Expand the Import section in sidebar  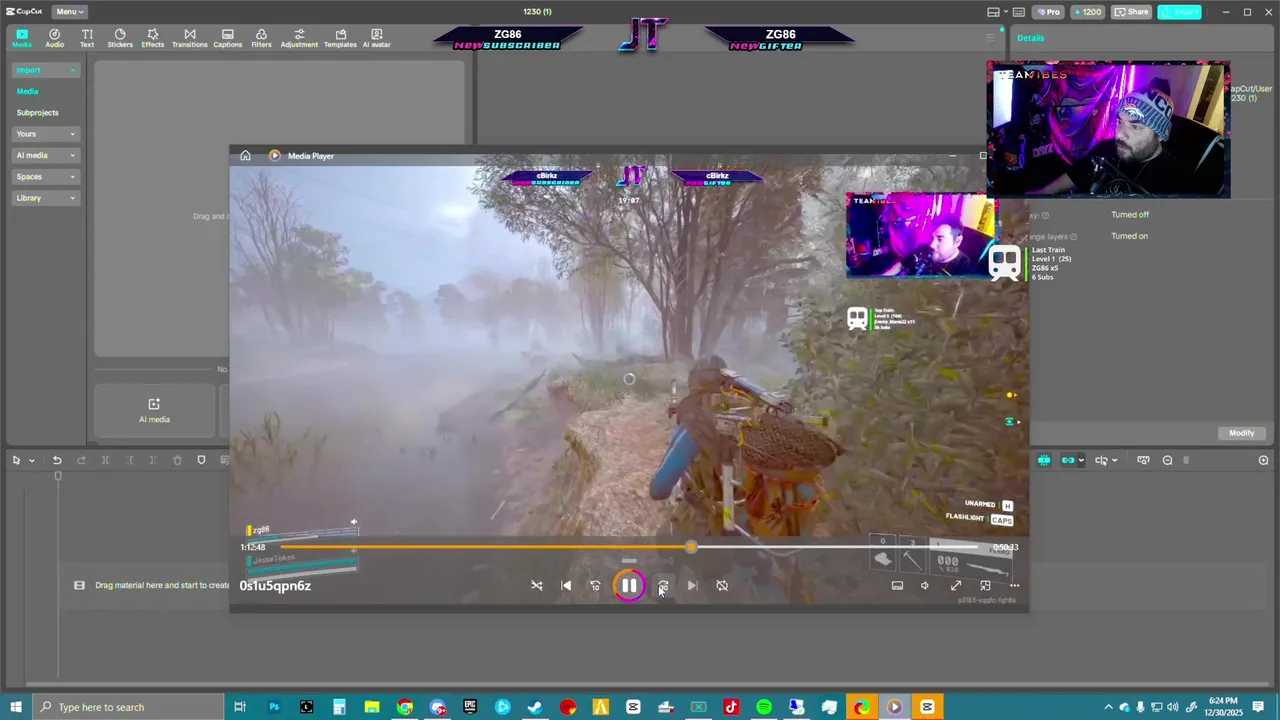(x=46, y=70)
